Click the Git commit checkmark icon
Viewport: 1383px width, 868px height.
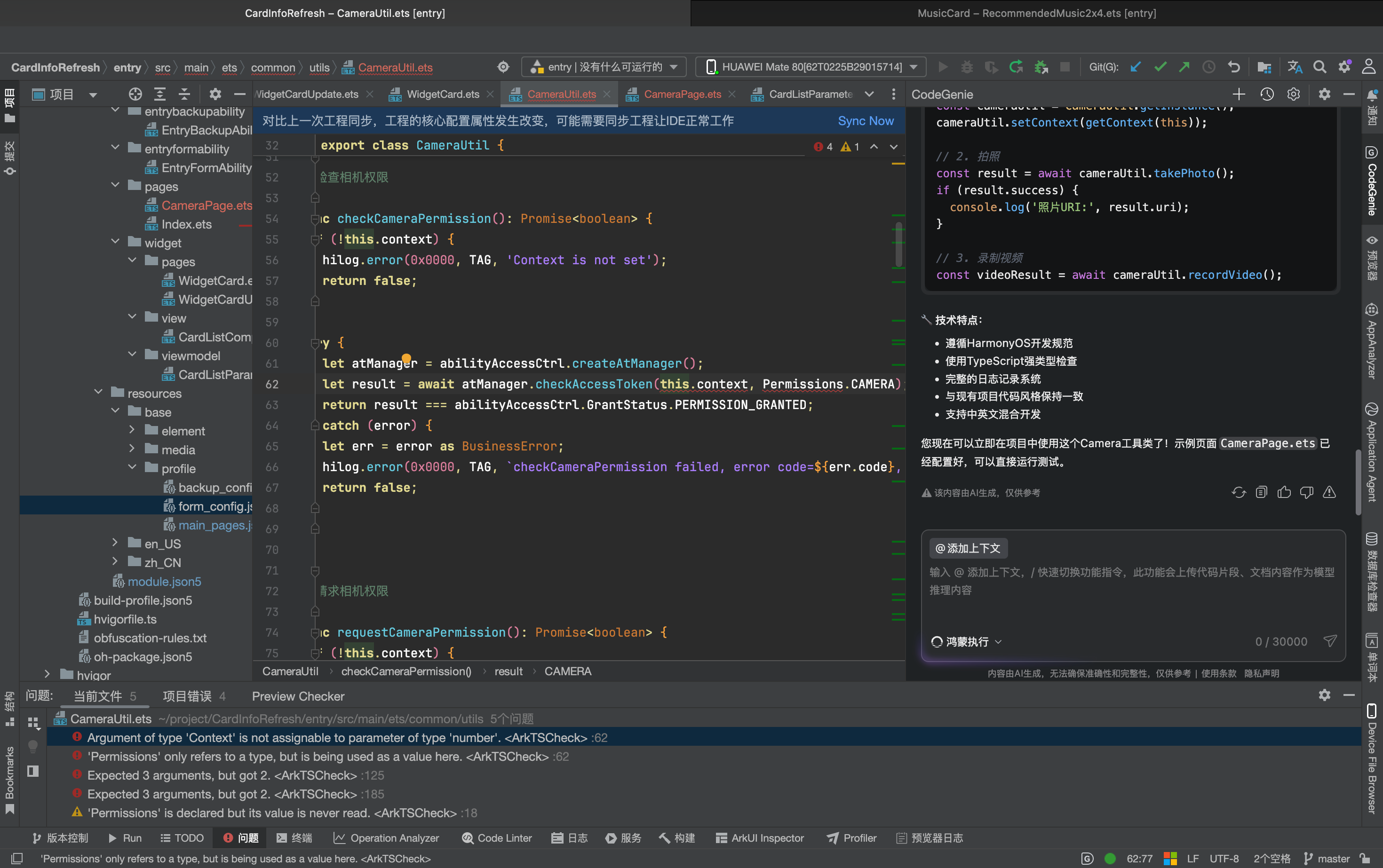(x=1160, y=67)
